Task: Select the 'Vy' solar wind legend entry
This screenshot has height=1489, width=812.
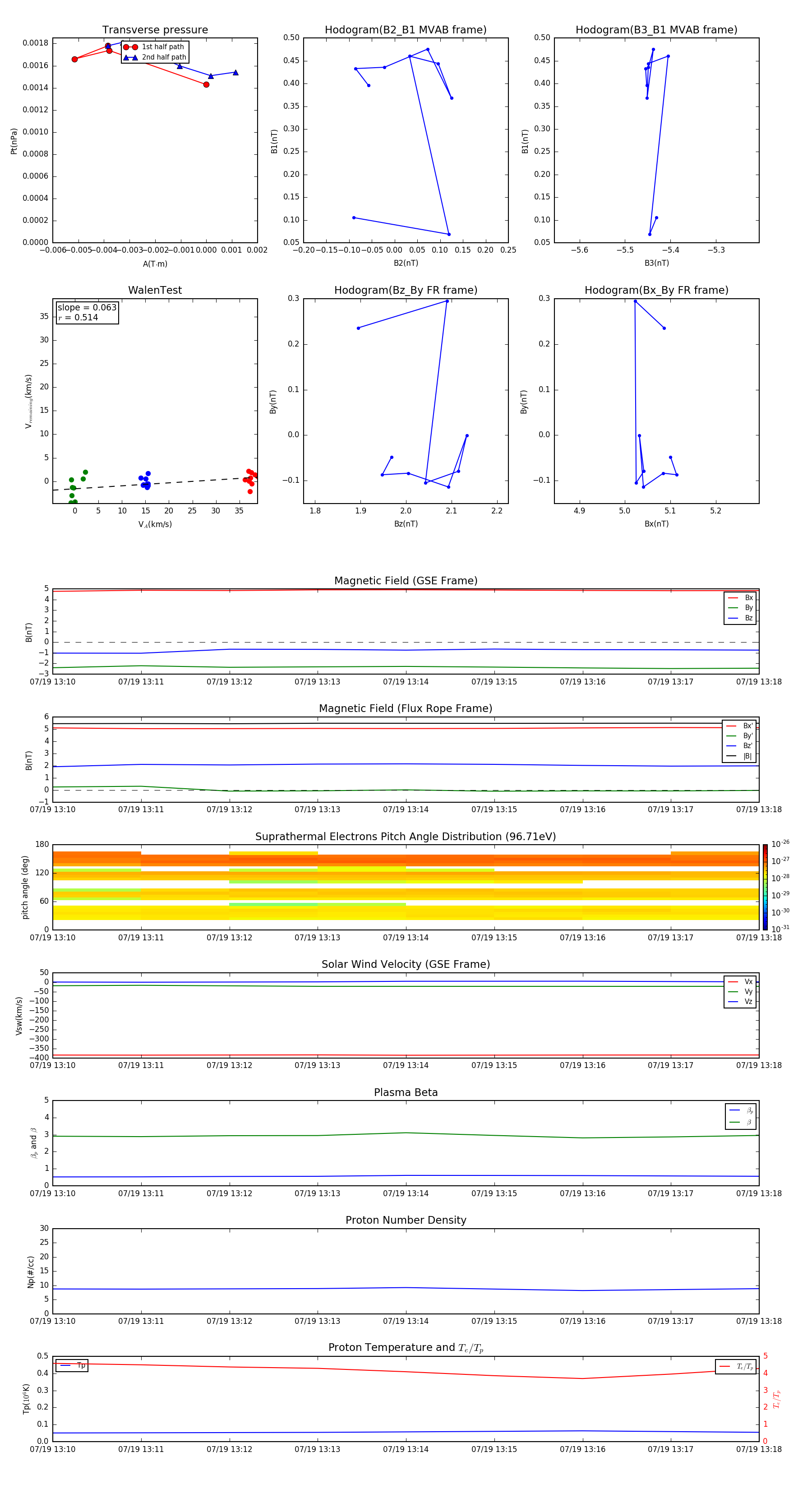Action: coord(740,991)
